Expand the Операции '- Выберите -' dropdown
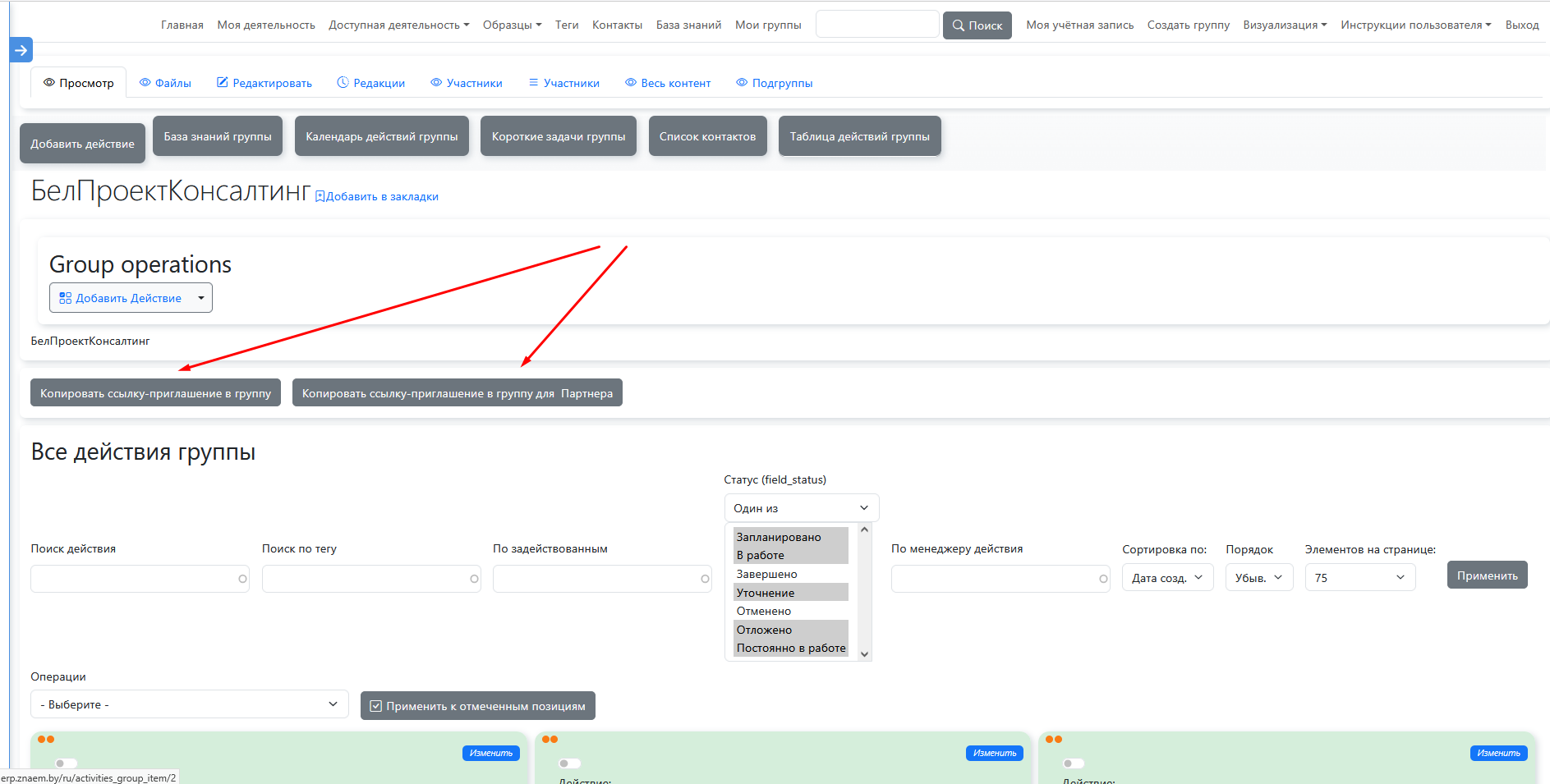The image size is (1550, 784). point(189,704)
